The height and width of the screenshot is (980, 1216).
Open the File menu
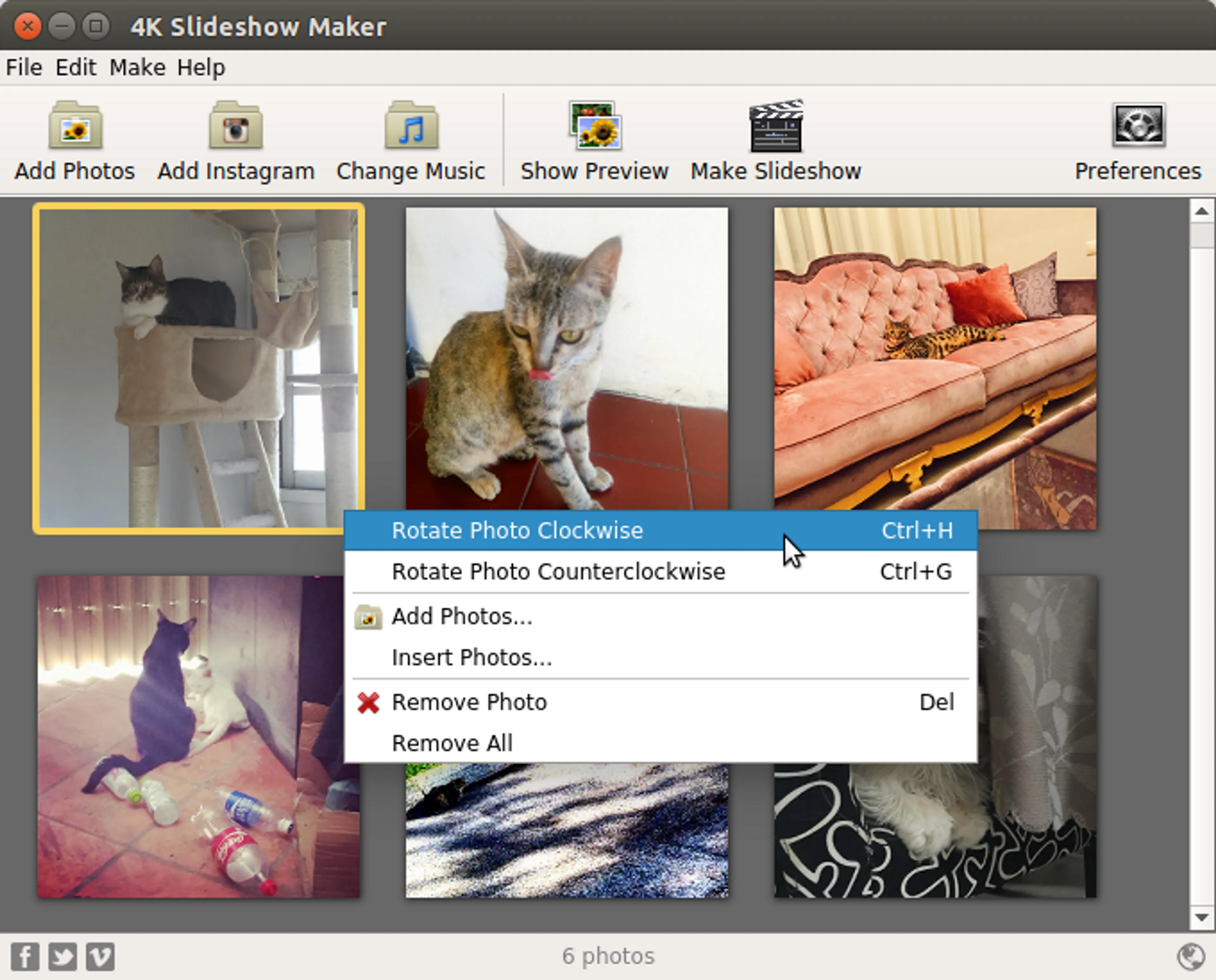click(x=24, y=68)
